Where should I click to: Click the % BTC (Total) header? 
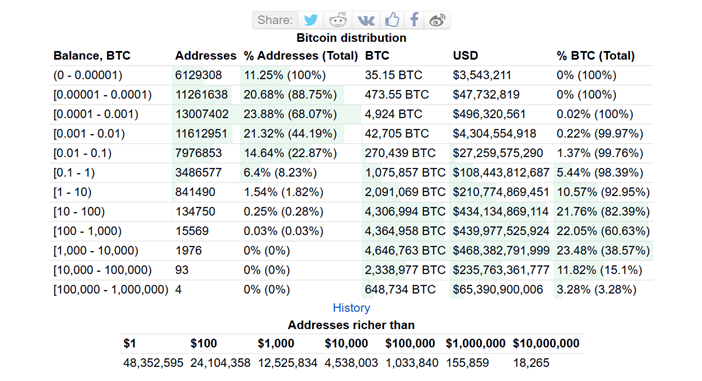(595, 56)
